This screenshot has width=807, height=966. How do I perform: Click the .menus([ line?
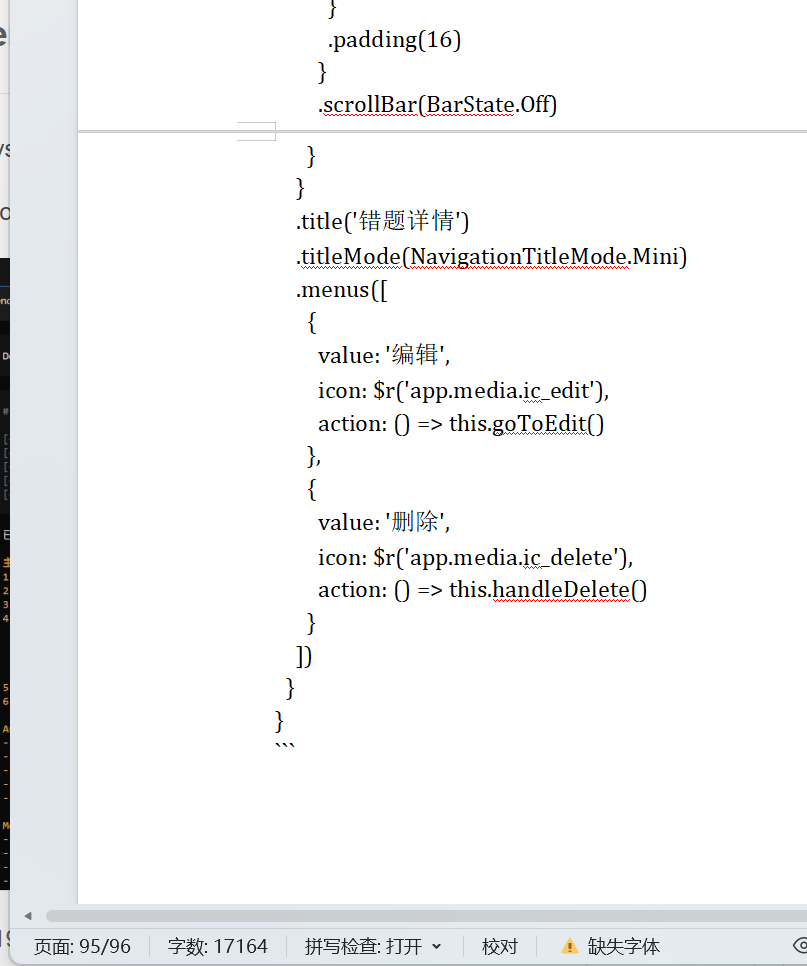click(342, 290)
